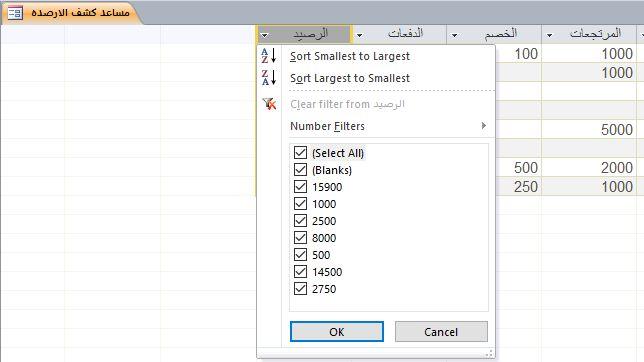Screen dimensions: 644x362
Task: Click the clear filter funnel icon
Action: (x=269, y=104)
